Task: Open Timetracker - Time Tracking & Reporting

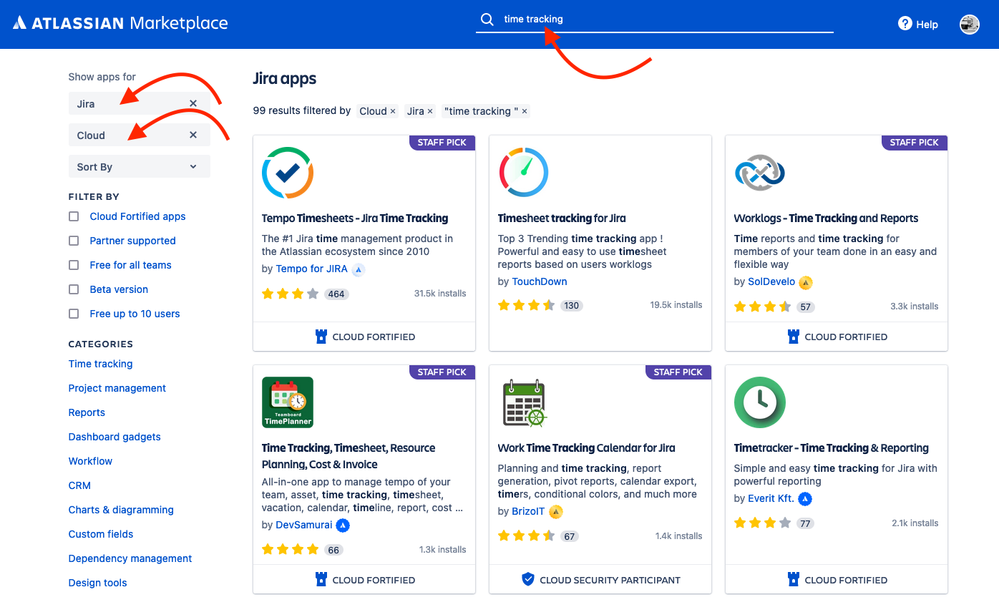Action: click(x=831, y=448)
